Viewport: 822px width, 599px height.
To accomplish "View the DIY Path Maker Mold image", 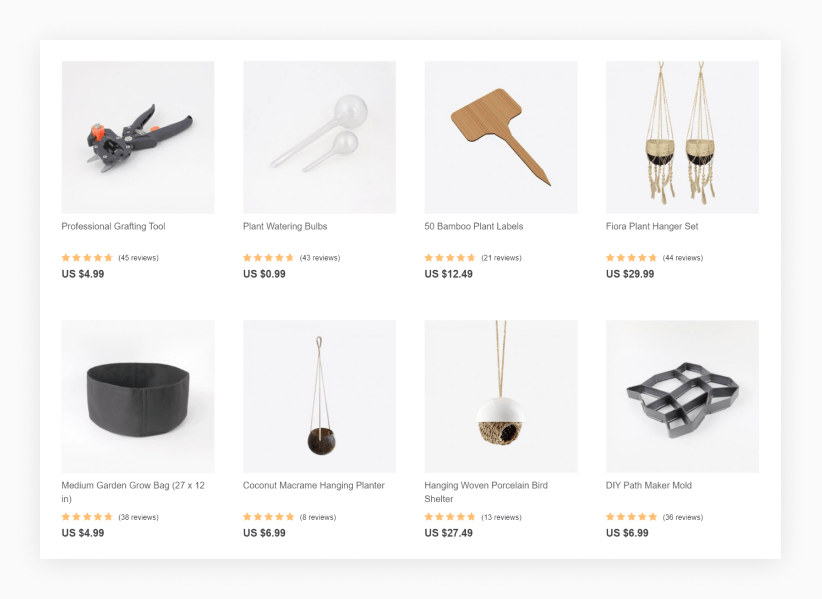I will (682, 396).
